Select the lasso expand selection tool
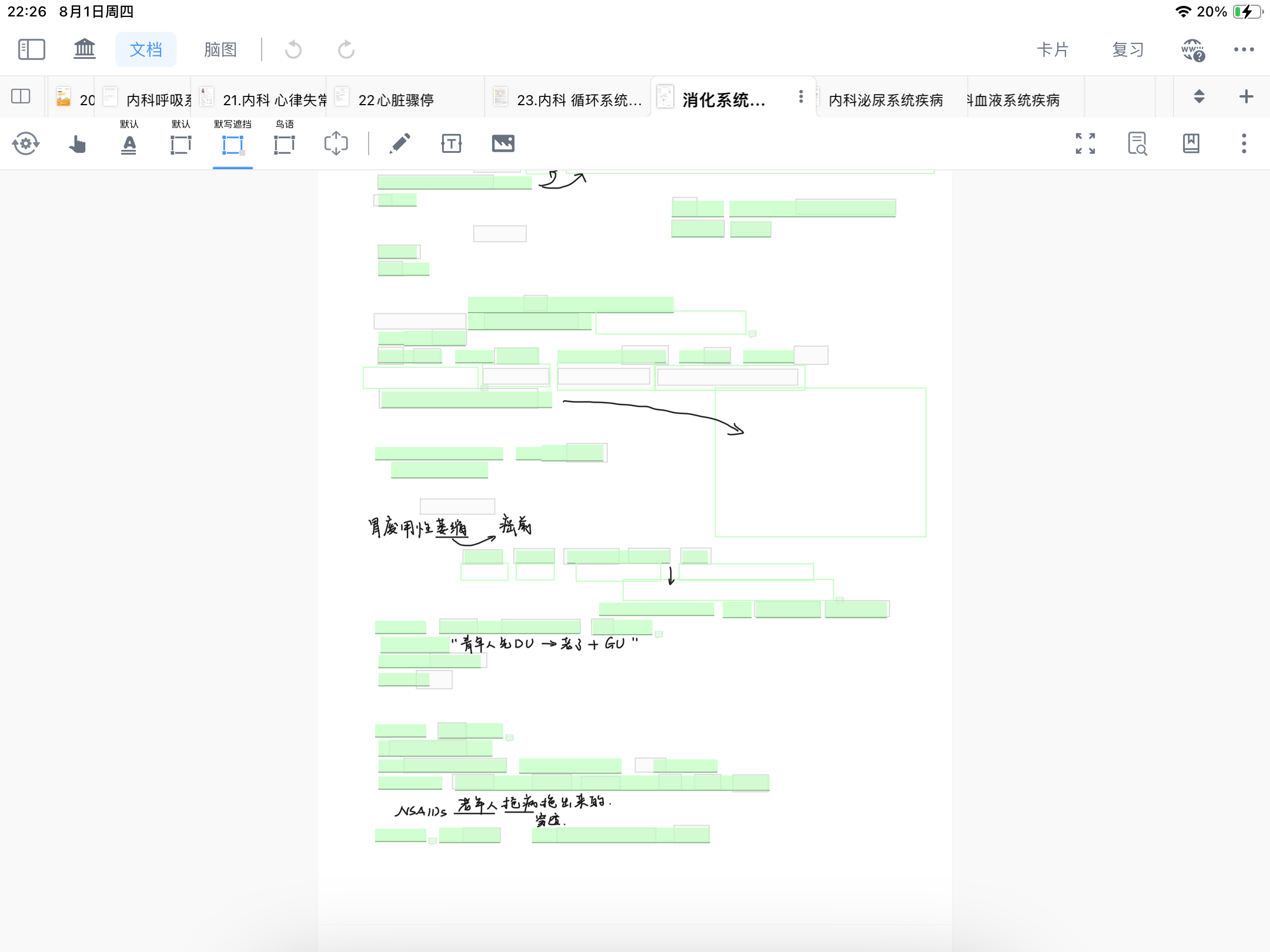This screenshot has height=952, width=1270. coord(336,143)
